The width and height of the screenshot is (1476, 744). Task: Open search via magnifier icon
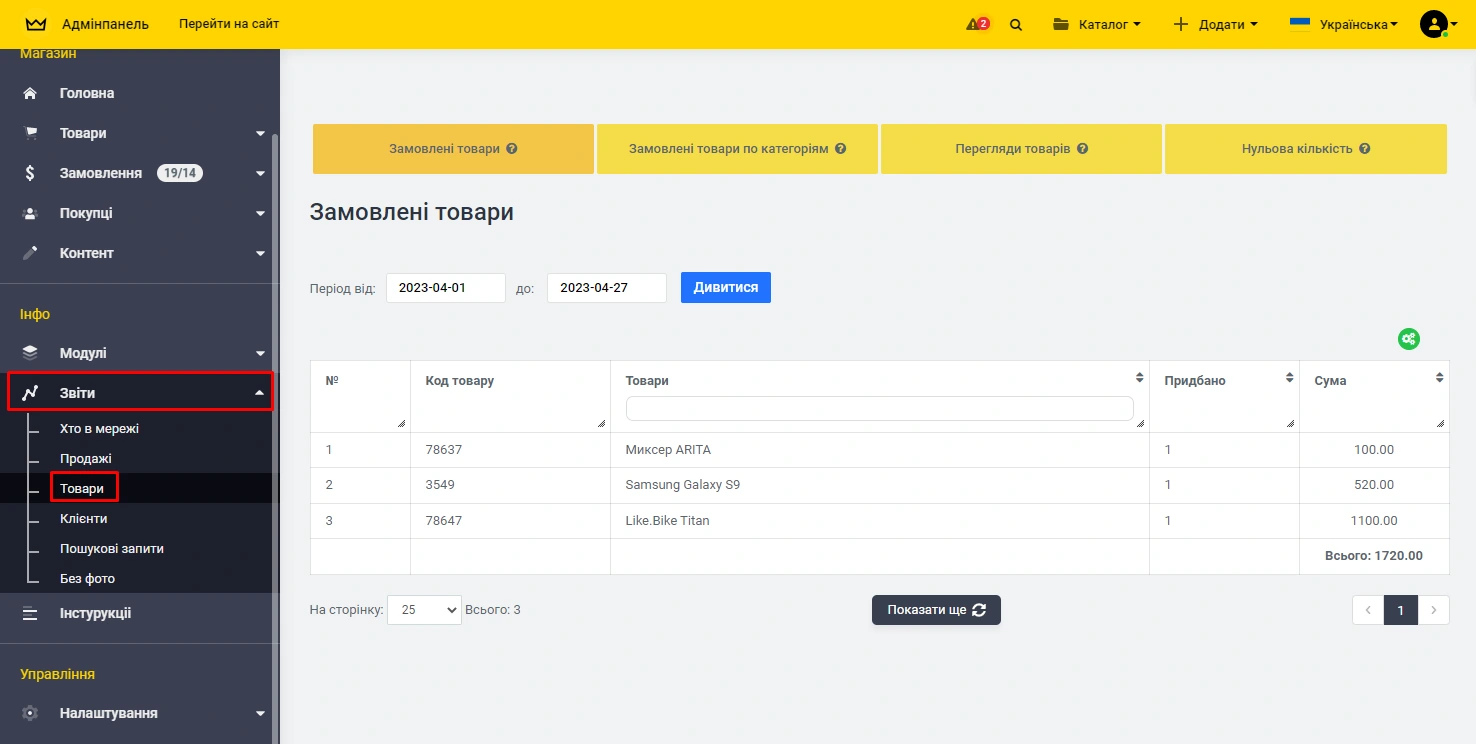[x=1016, y=25]
